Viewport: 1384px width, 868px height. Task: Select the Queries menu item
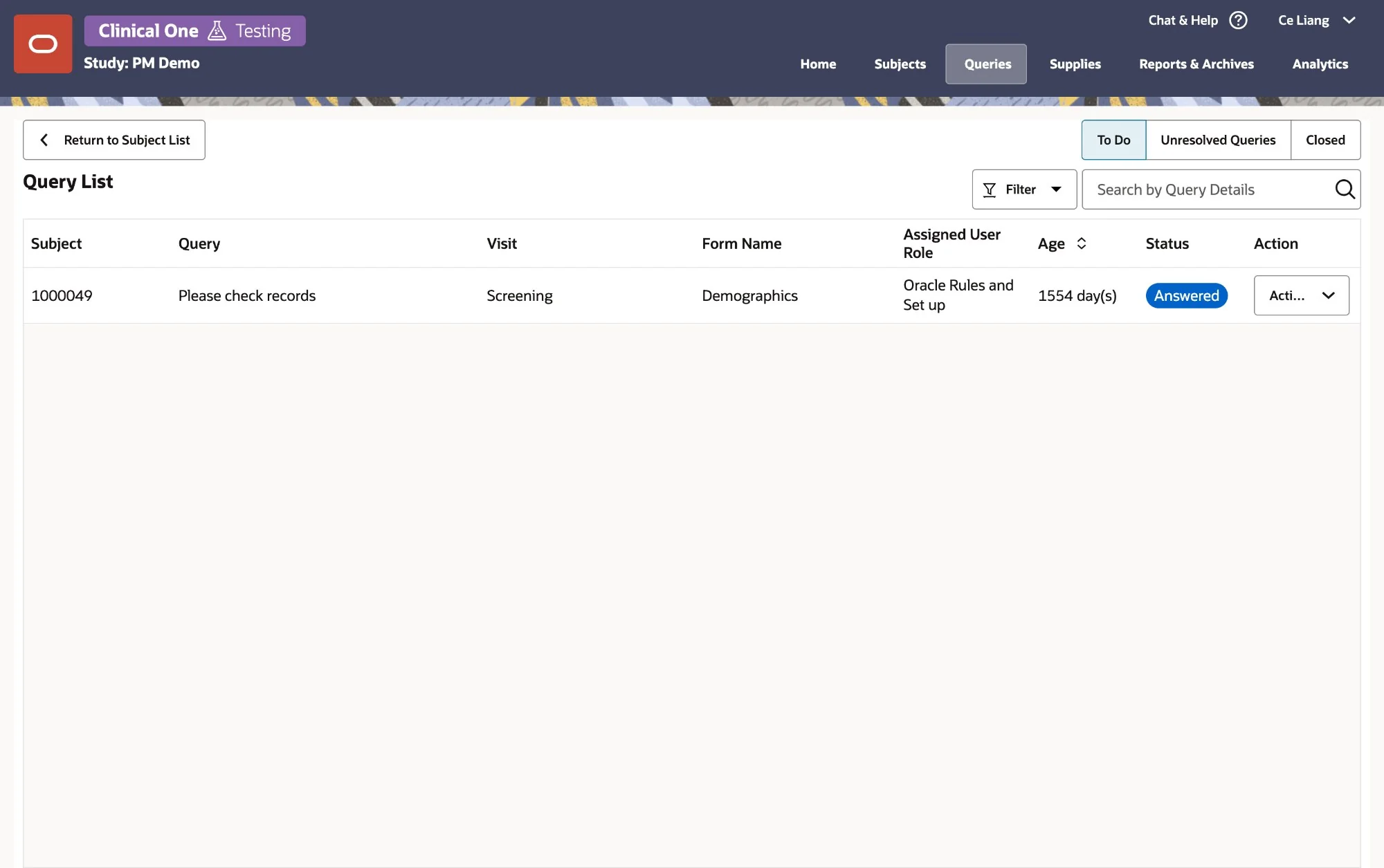pyautogui.click(x=986, y=64)
